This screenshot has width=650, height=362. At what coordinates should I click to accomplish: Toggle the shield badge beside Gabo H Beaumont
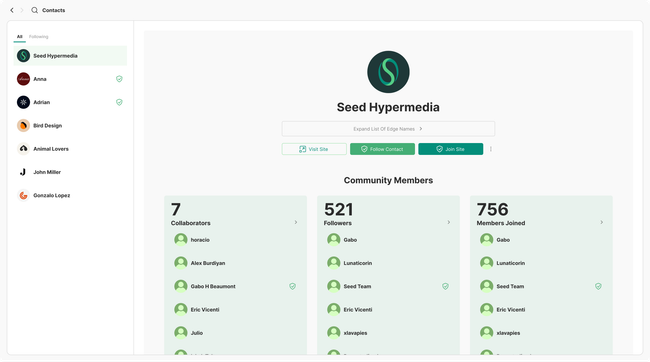click(x=292, y=286)
